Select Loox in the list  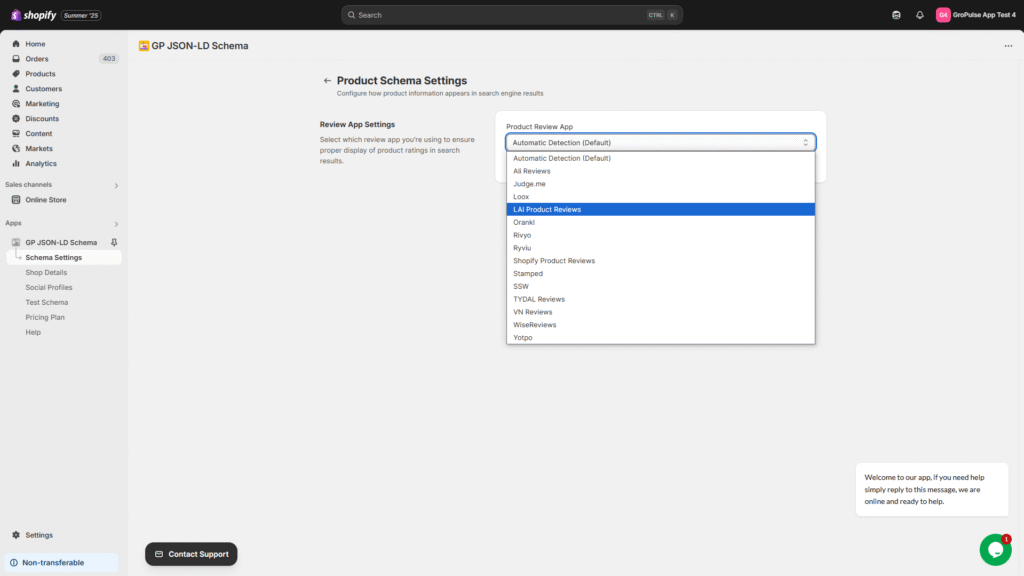coord(660,197)
